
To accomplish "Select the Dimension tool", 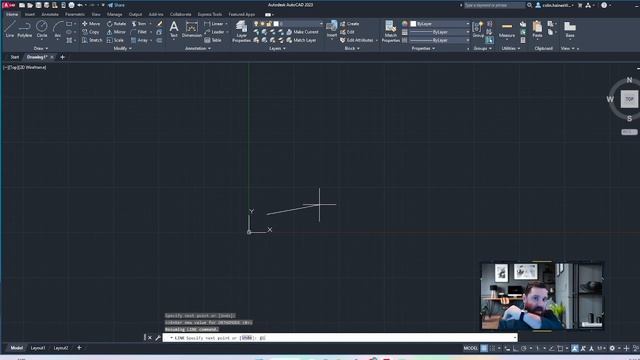I will 191,29.
